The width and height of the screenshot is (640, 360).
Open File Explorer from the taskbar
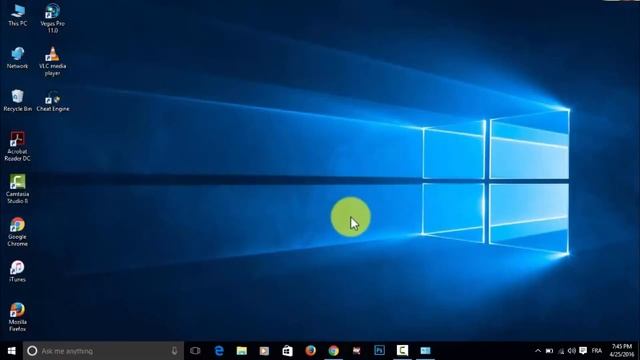click(x=242, y=351)
